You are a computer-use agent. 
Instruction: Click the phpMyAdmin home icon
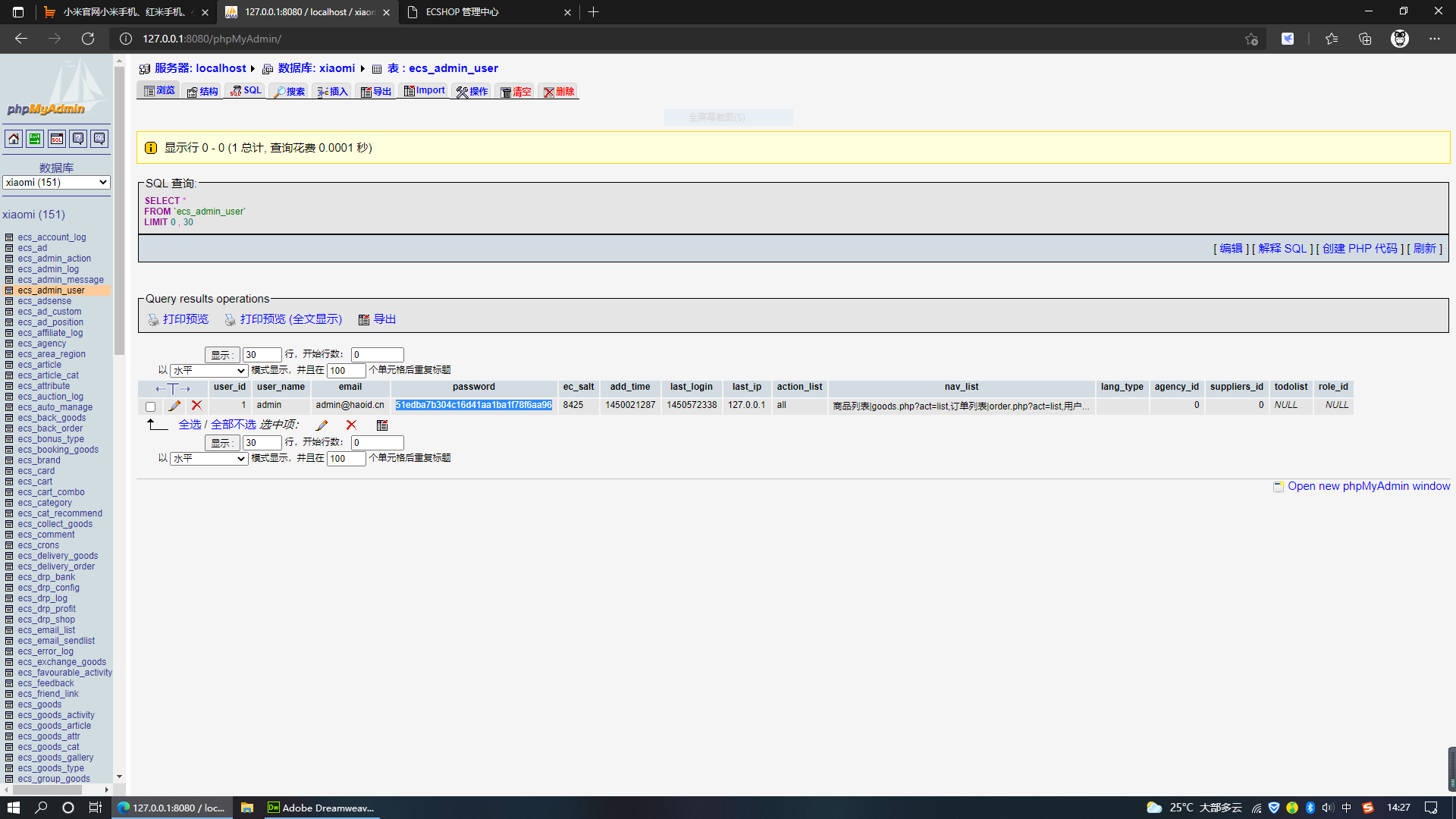coord(14,139)
